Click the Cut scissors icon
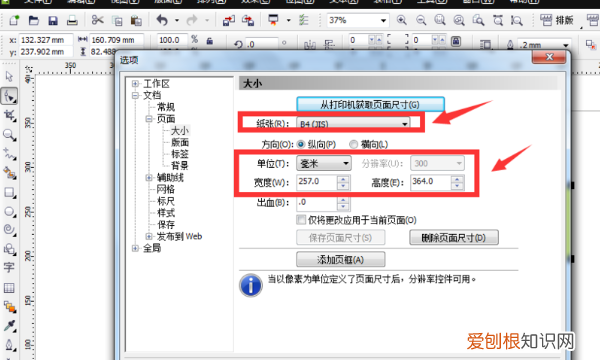Image resolution: width=600 pixels, height=360 pixels. pos(98,20)
